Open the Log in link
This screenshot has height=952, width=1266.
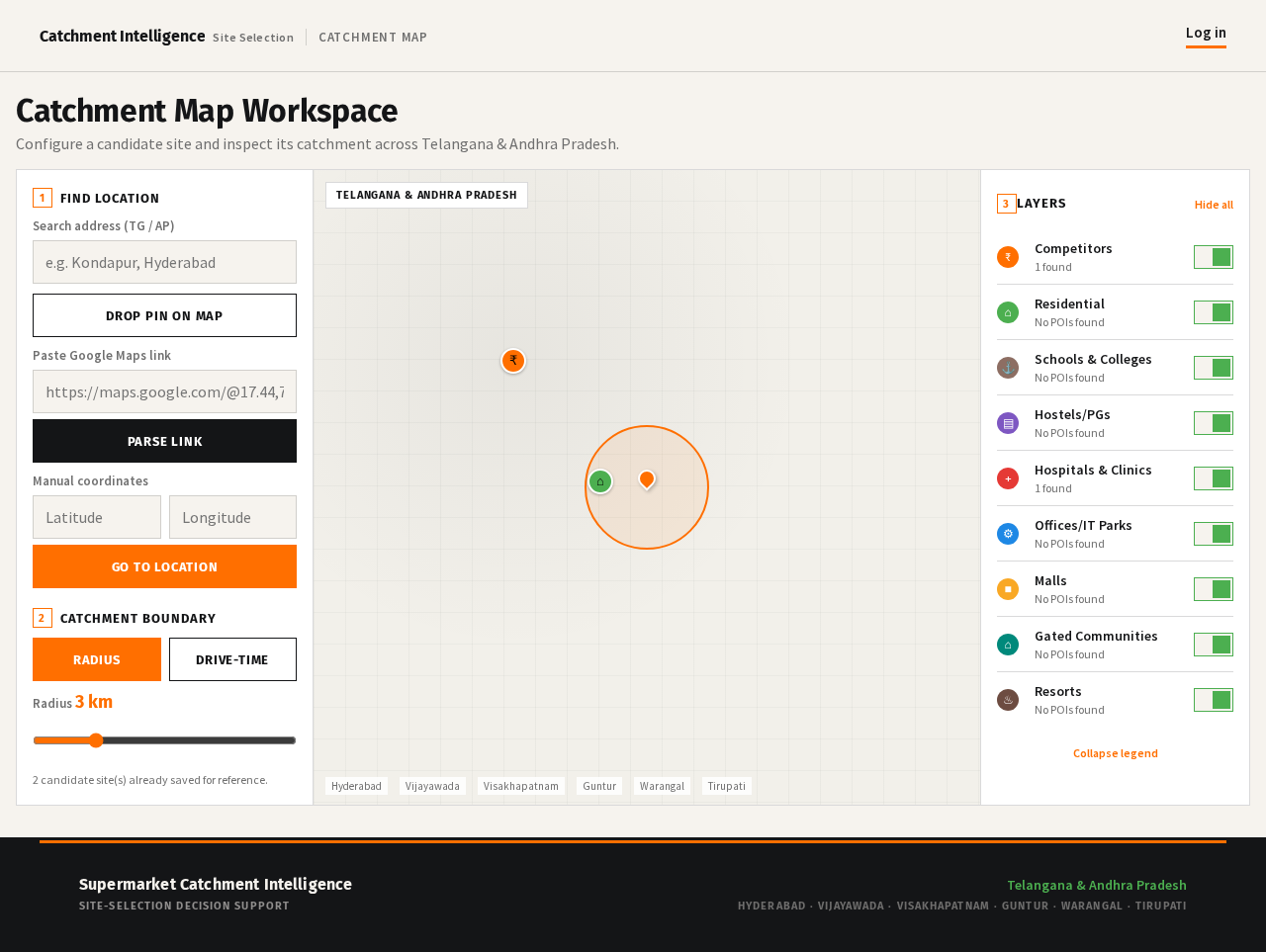click(x=1206, y=34)
